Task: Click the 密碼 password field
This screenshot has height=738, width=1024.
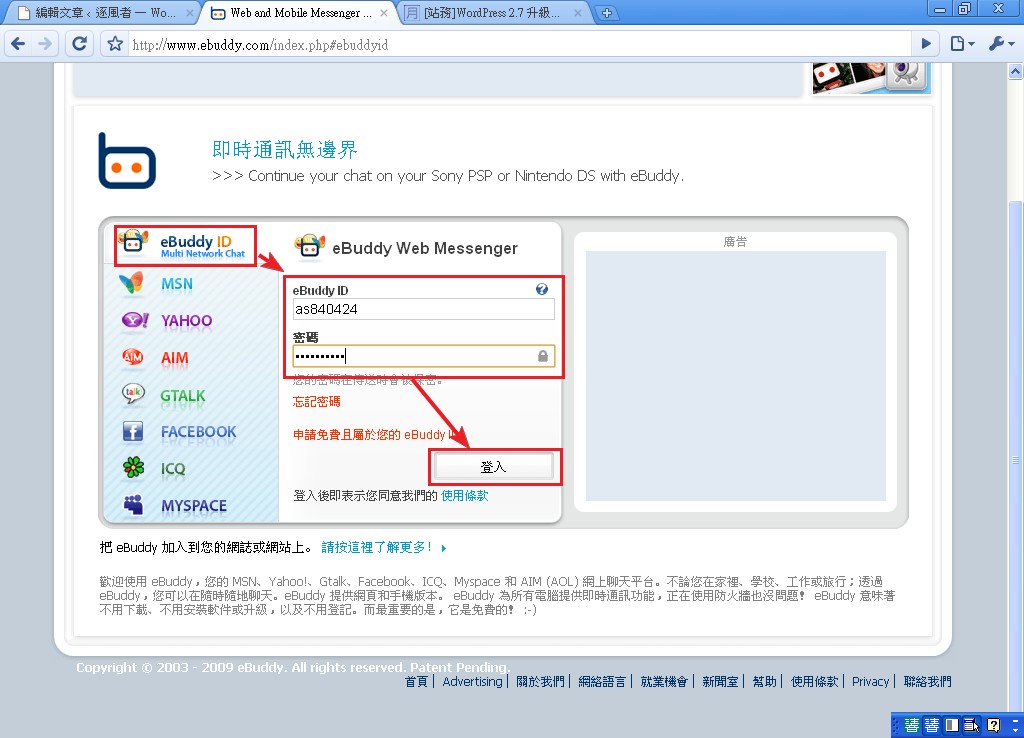Action: pyautogui.click(x=423, y=356)
